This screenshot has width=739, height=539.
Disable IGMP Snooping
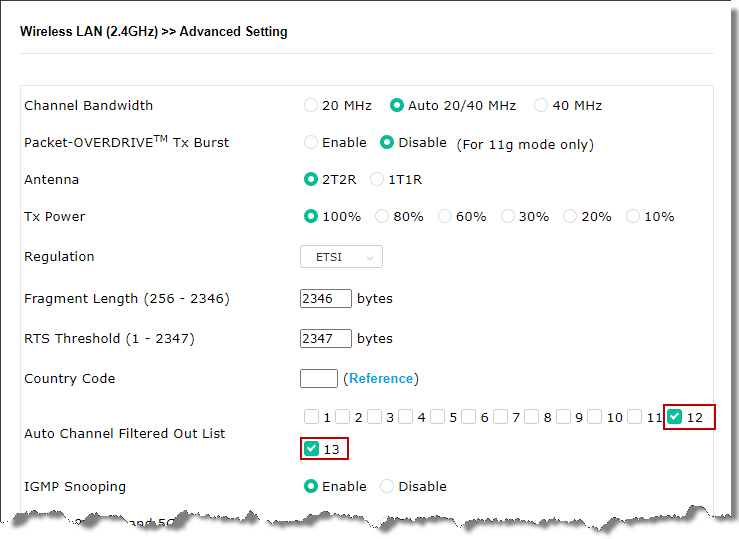387,486
